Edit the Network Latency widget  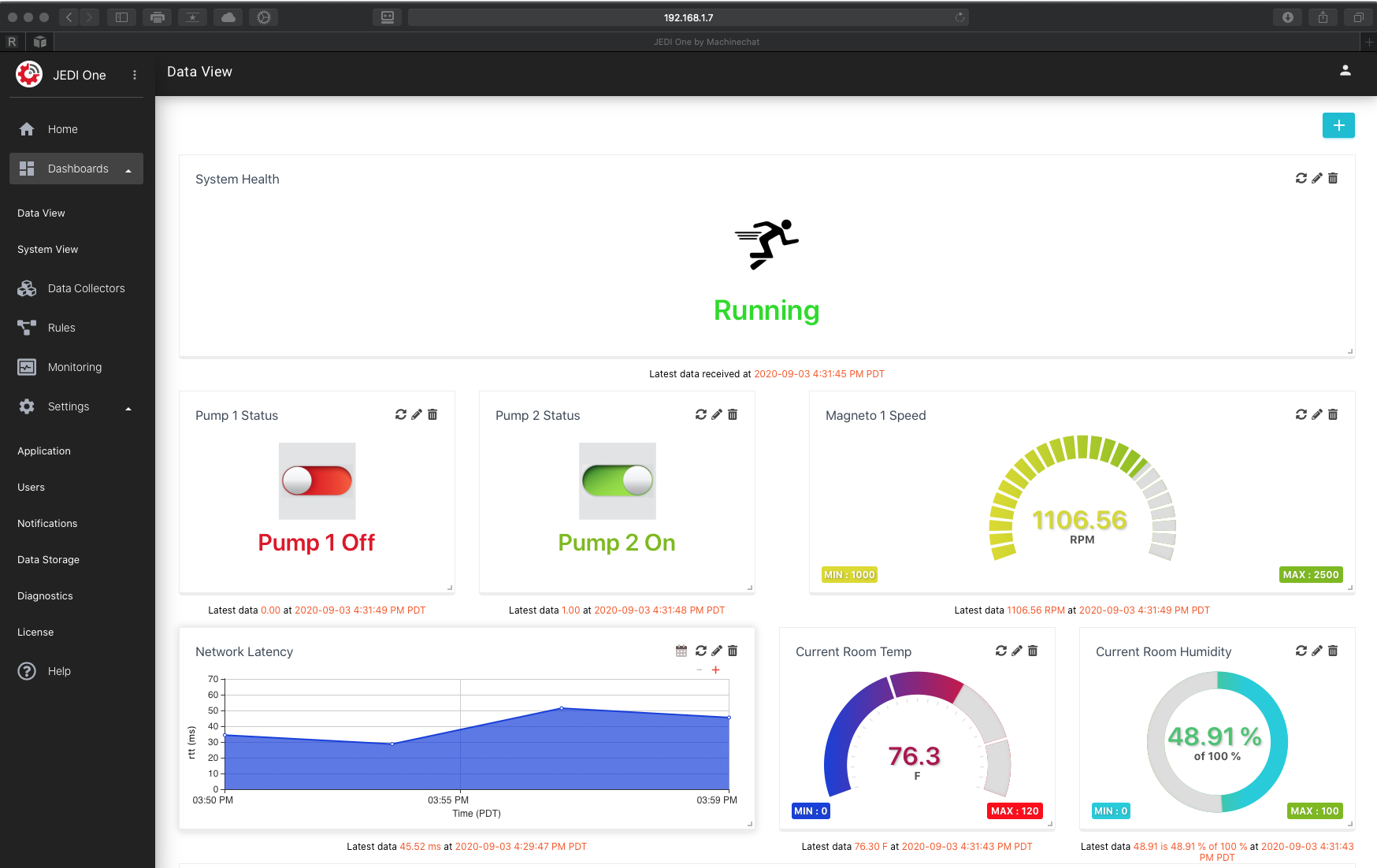point(717,651)
